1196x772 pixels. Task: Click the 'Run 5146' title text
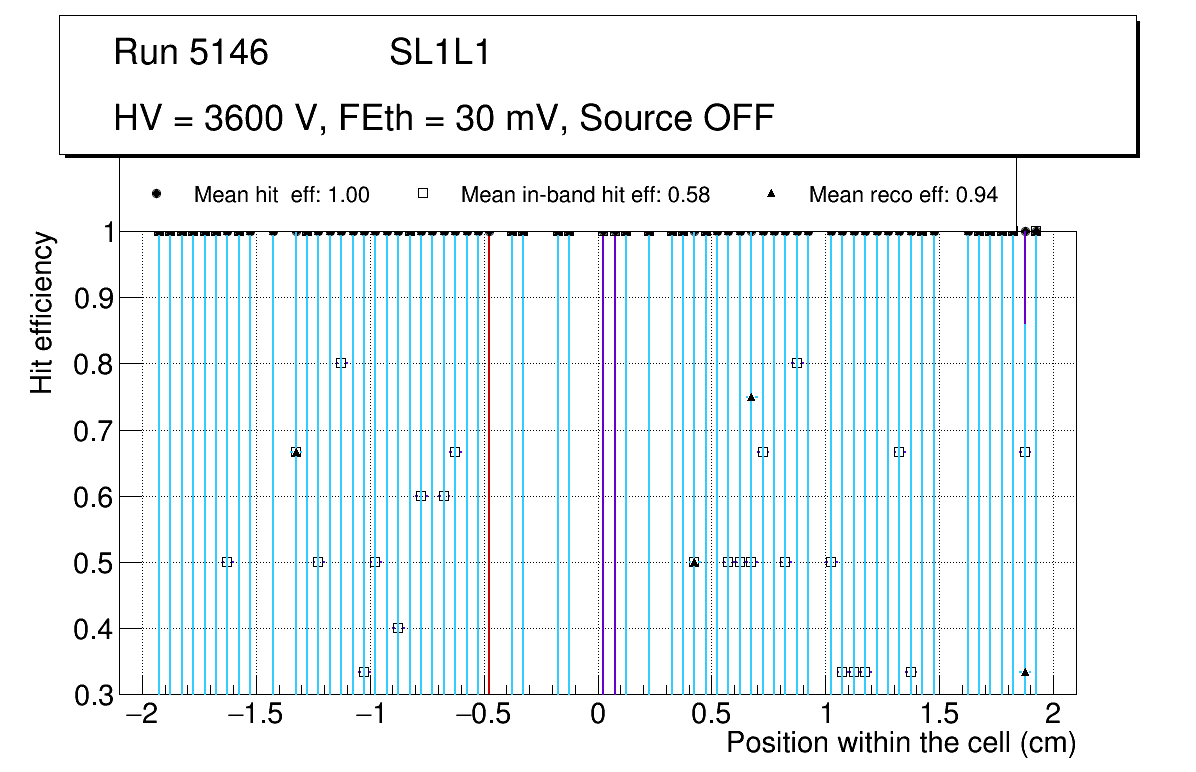point(191,53)
